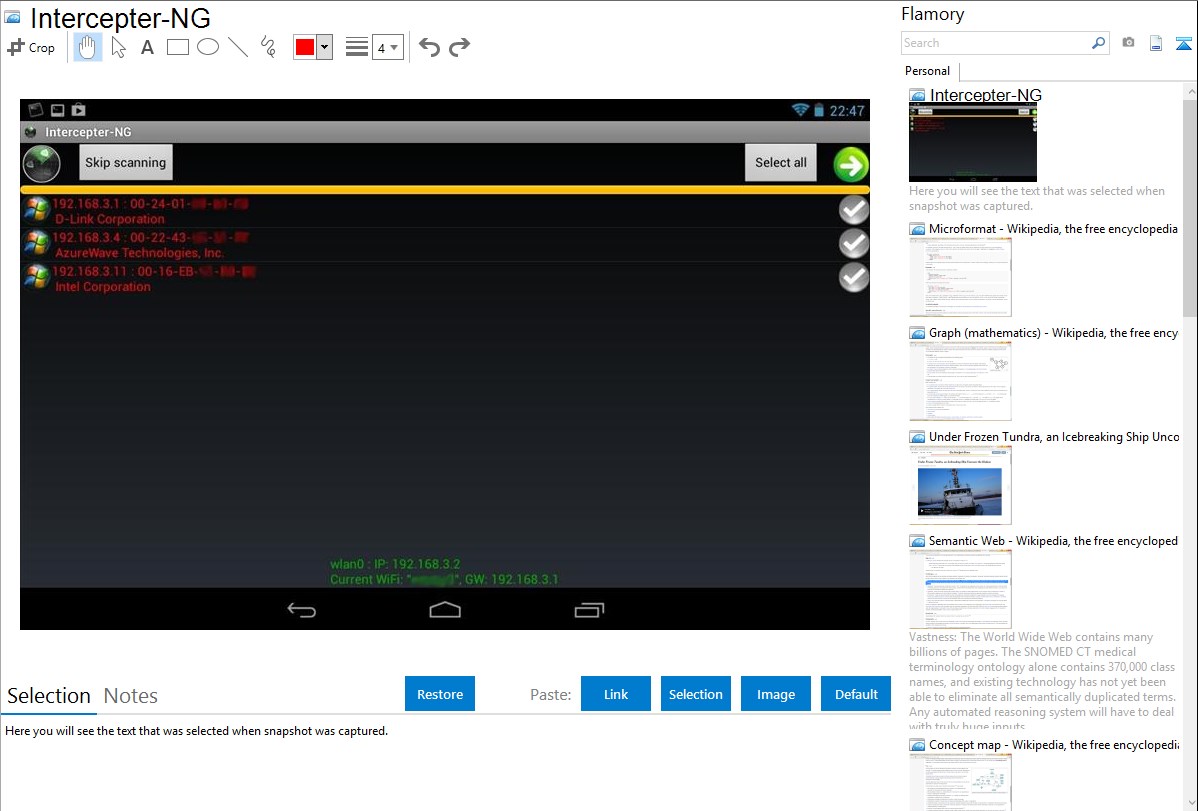Image resolution: width=1198 pixels, height=811 pixels.
Task: Toggle checkmark for 192.168.3.11 Intel host
Action: 853,277
